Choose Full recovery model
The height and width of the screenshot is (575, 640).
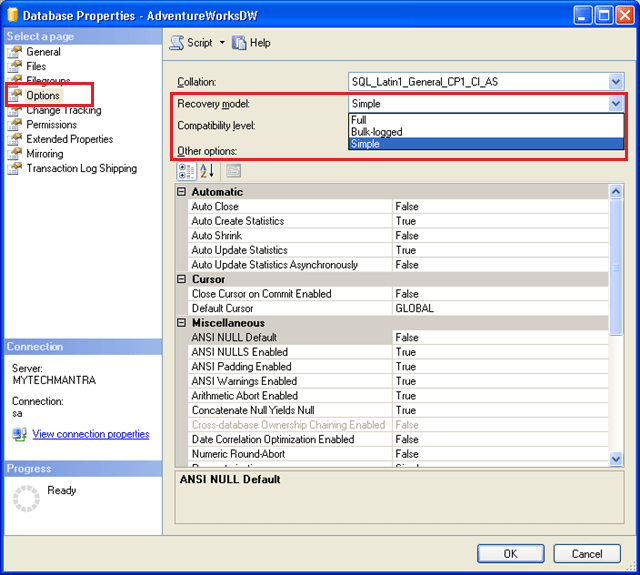pos(486,120)
